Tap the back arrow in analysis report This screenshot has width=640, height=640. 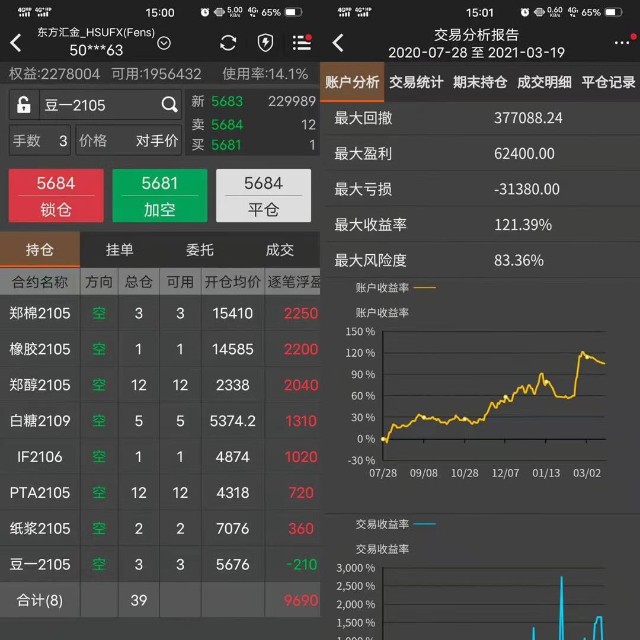click(x=338, y=42)
